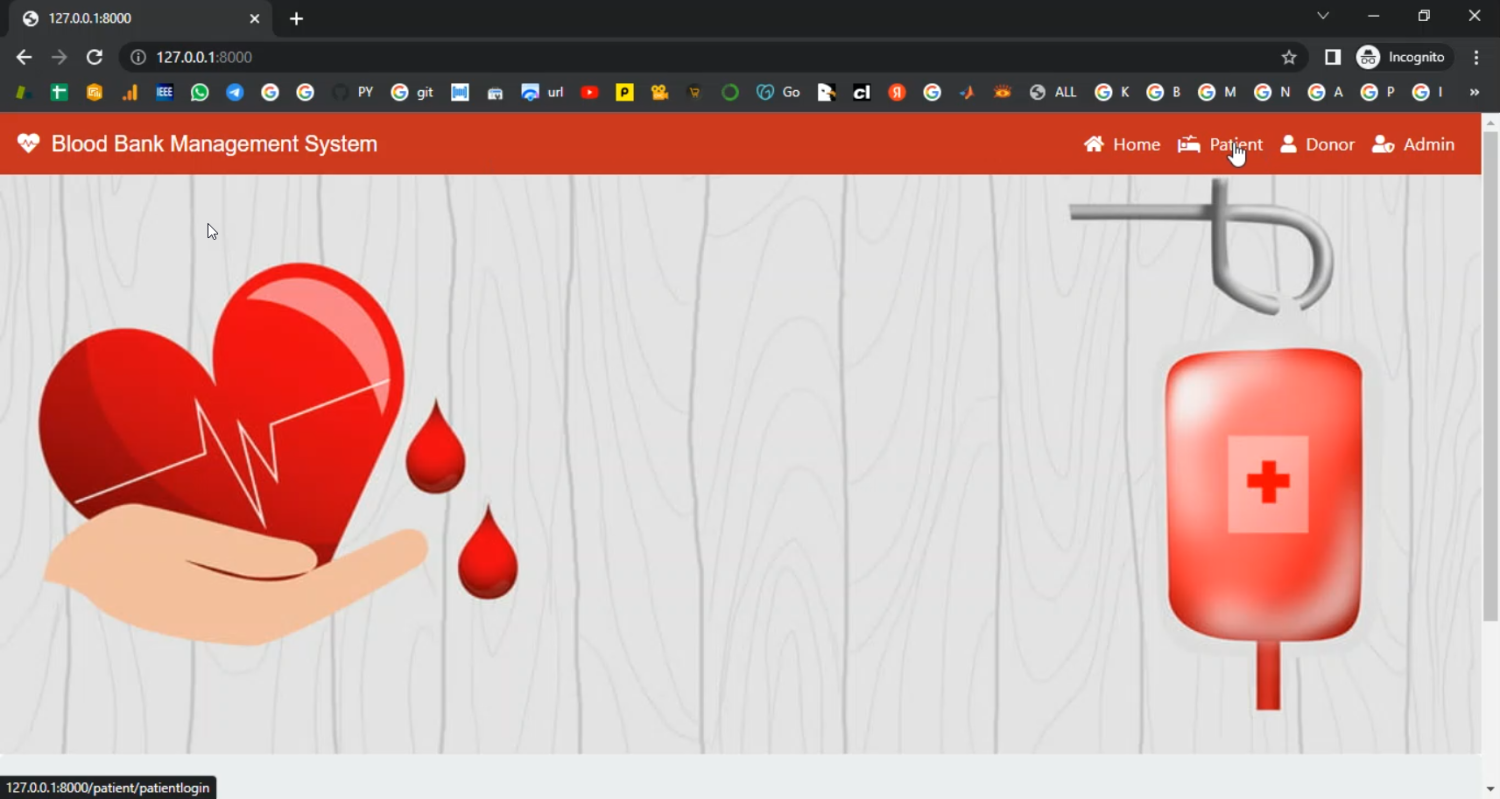Bookmark this page with the star icon
This screenshot has height=799, width=1500.
click(x=1289, y=57)
